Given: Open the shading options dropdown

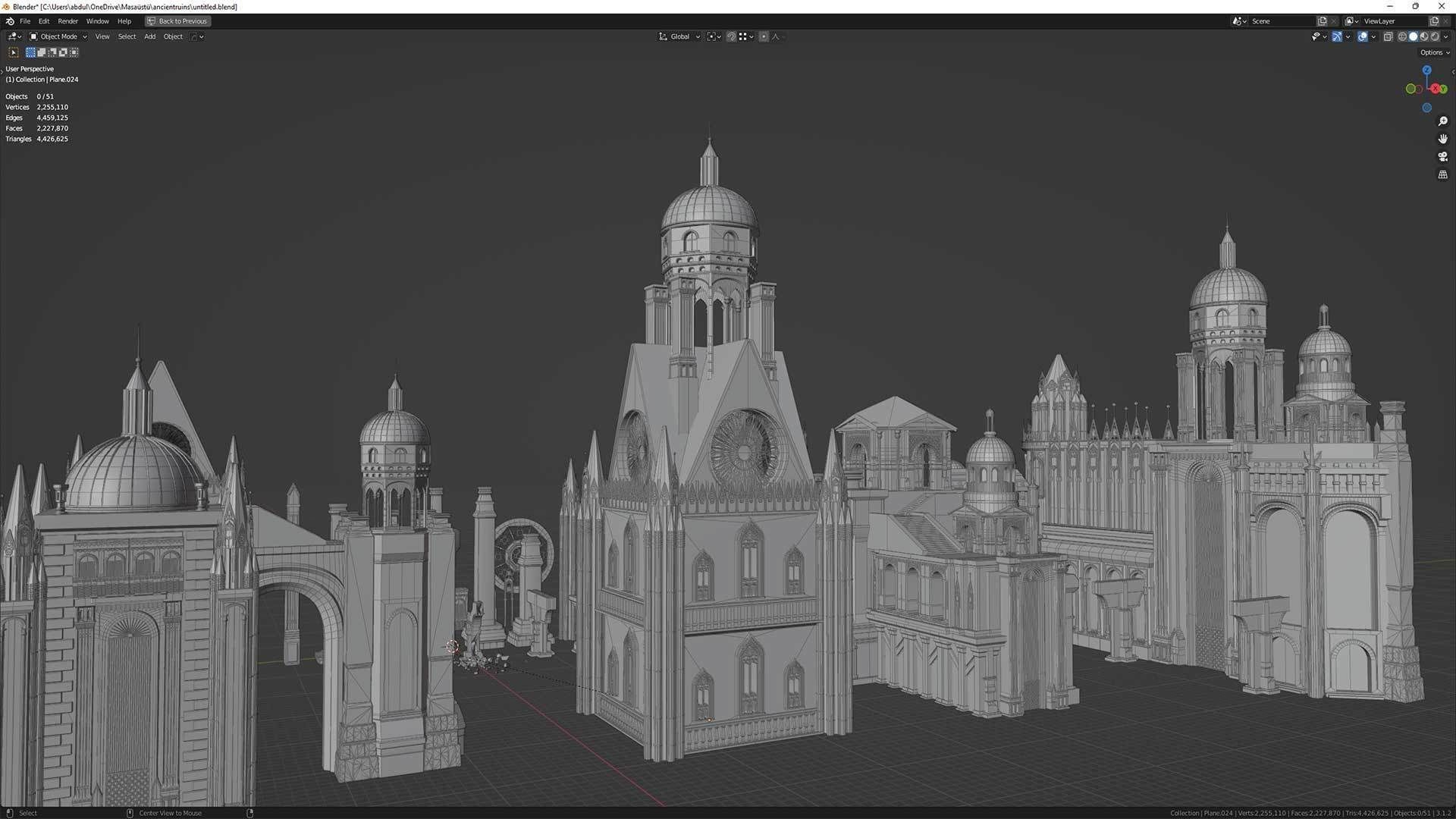Looking at the screenshot, I should pos(1445,36).
